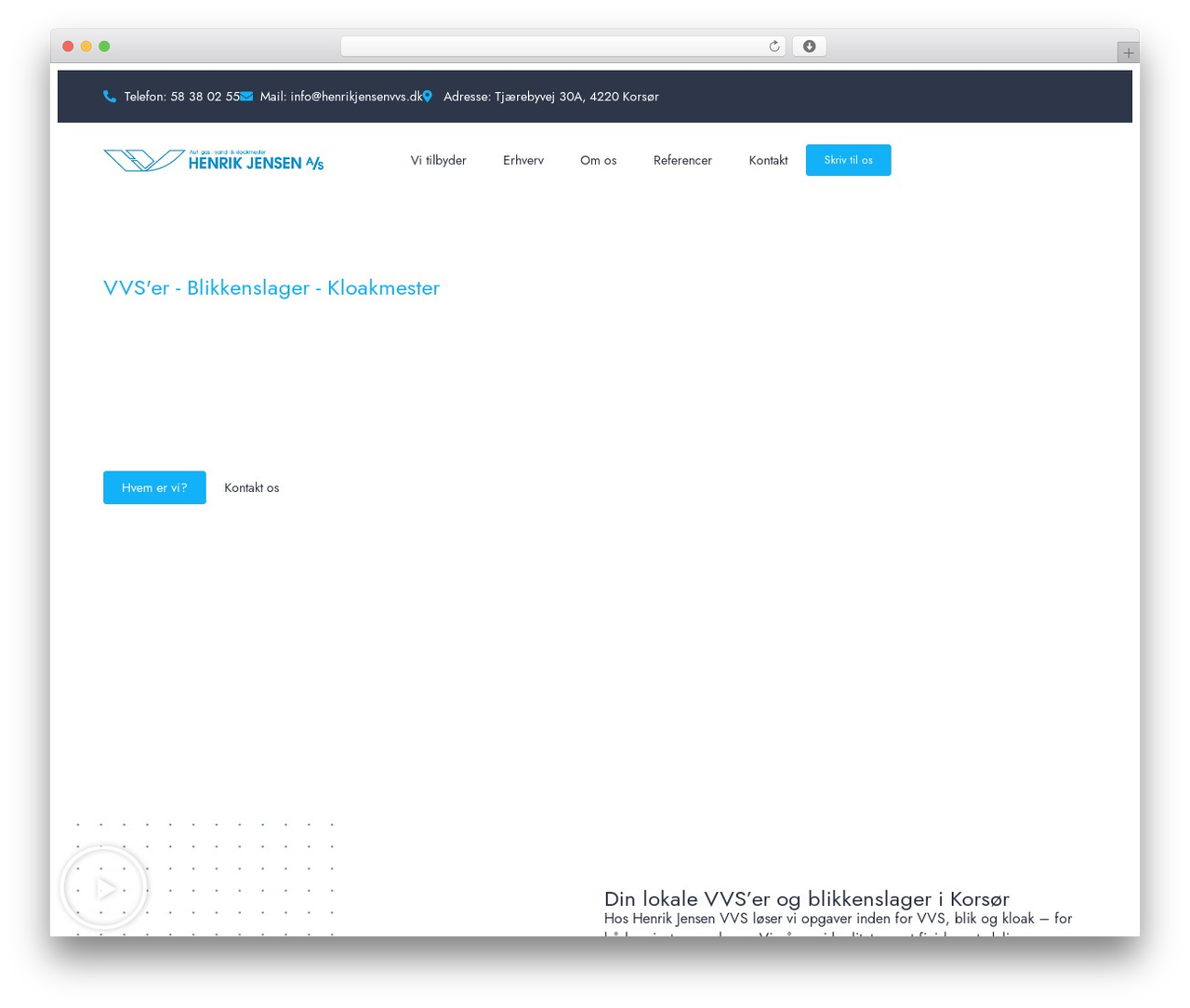Open address Tjærebyvej 30A, 4220 Korsør
This screenshot has height=1008, width=1190.
(x=551, y=96)
